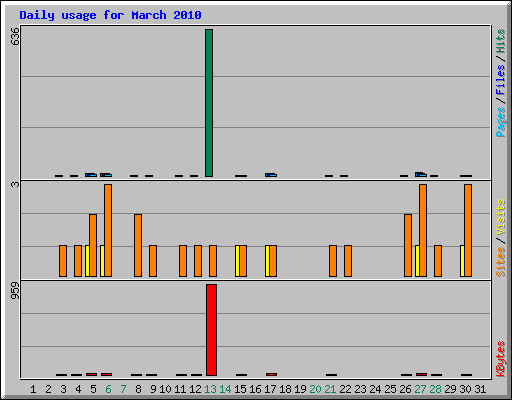512x400 pixels.
Task: Click the orange Sites bar for day 21
Action: 333,261
